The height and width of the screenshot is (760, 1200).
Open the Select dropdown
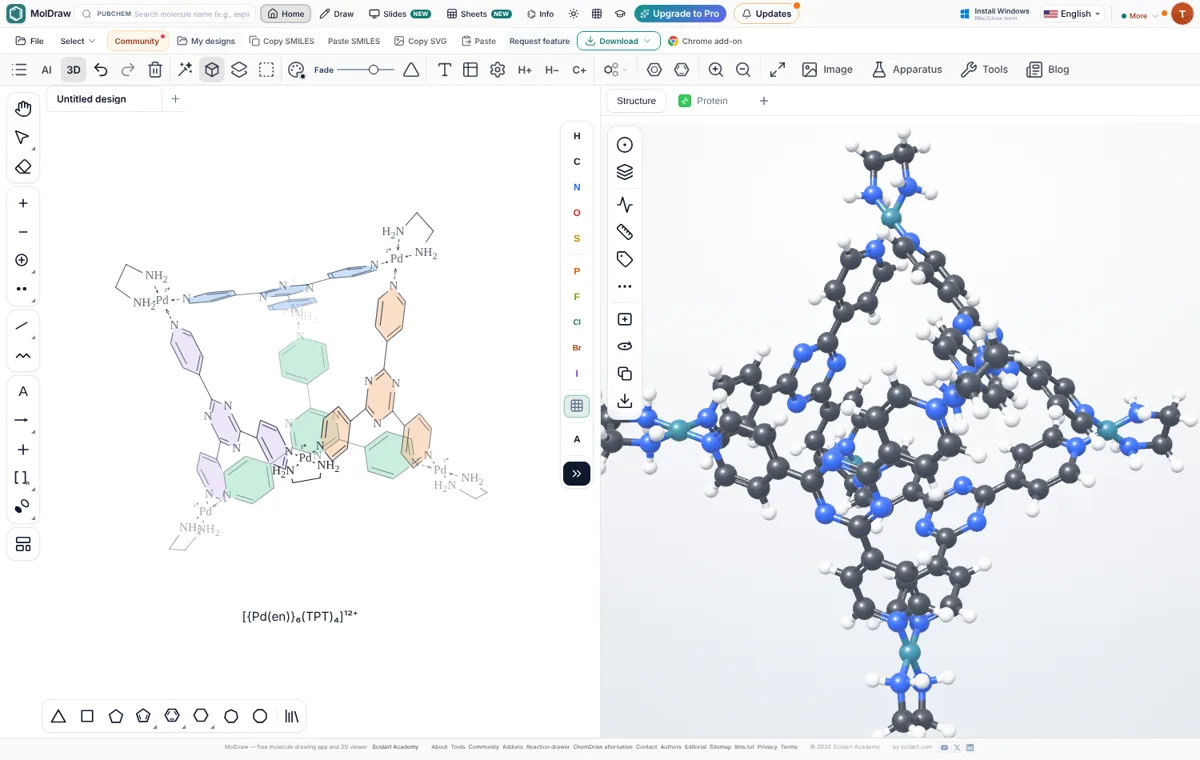pyautogui.click(x=77, y=41)
